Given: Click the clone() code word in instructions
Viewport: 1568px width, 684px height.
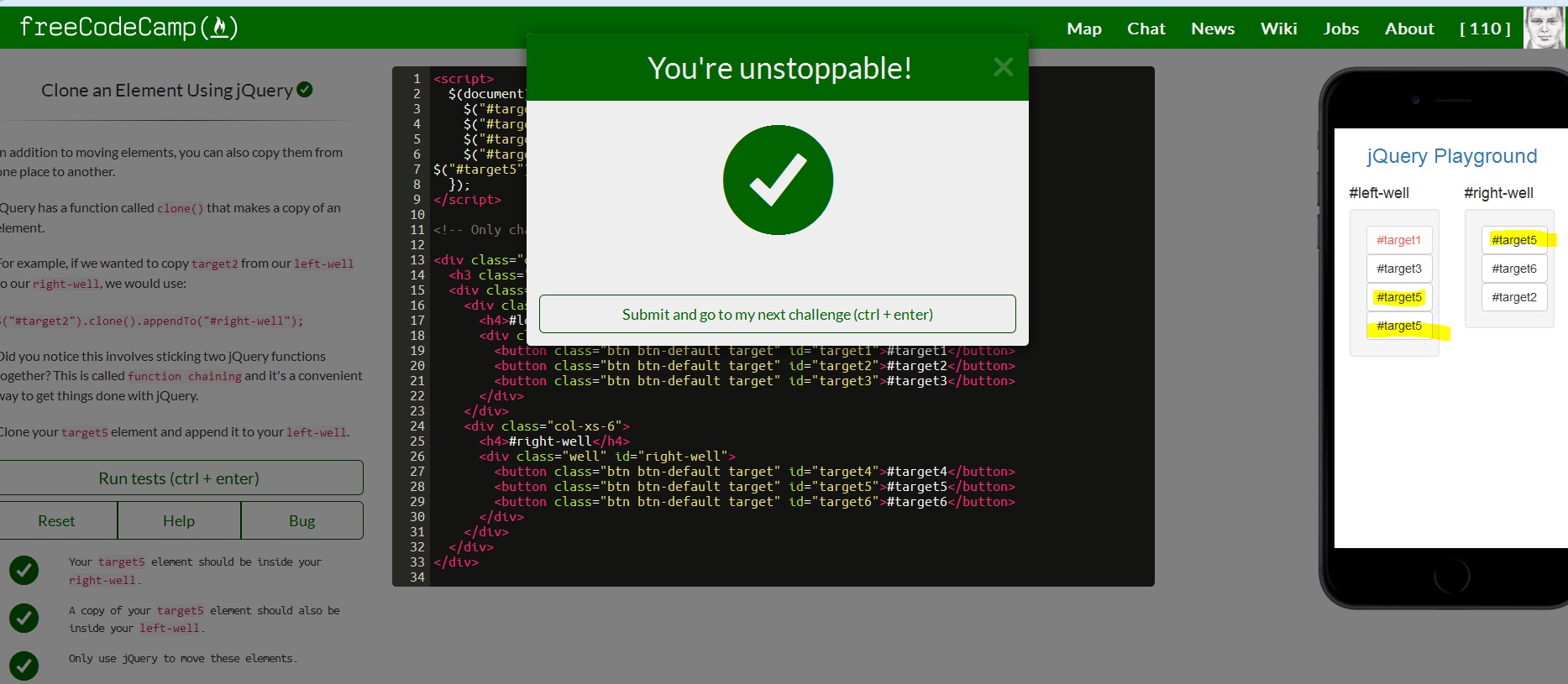Looking at the screenshot, I should click(181, 208).
